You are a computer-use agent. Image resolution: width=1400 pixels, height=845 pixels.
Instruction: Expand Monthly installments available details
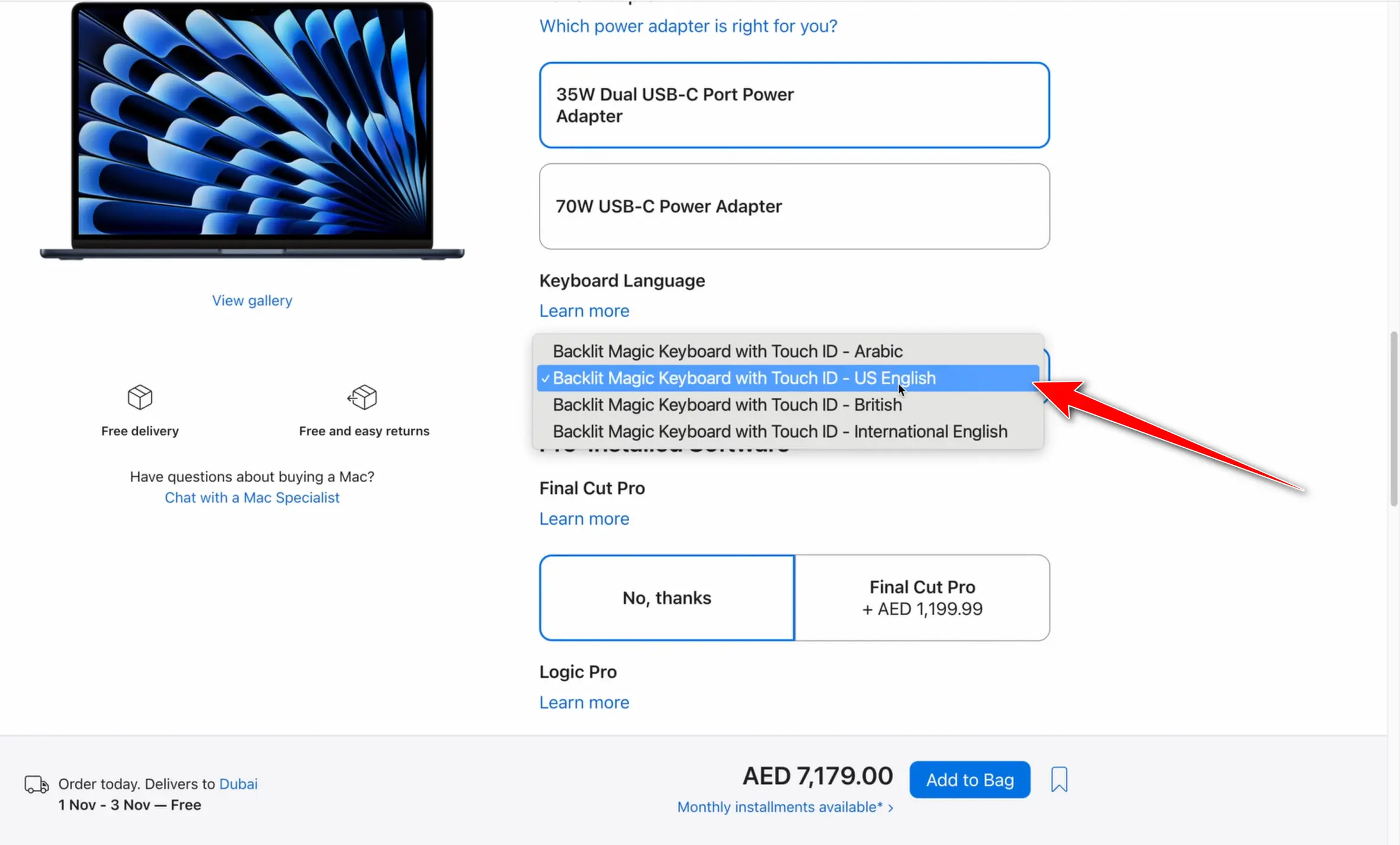[x=785, y=806]
